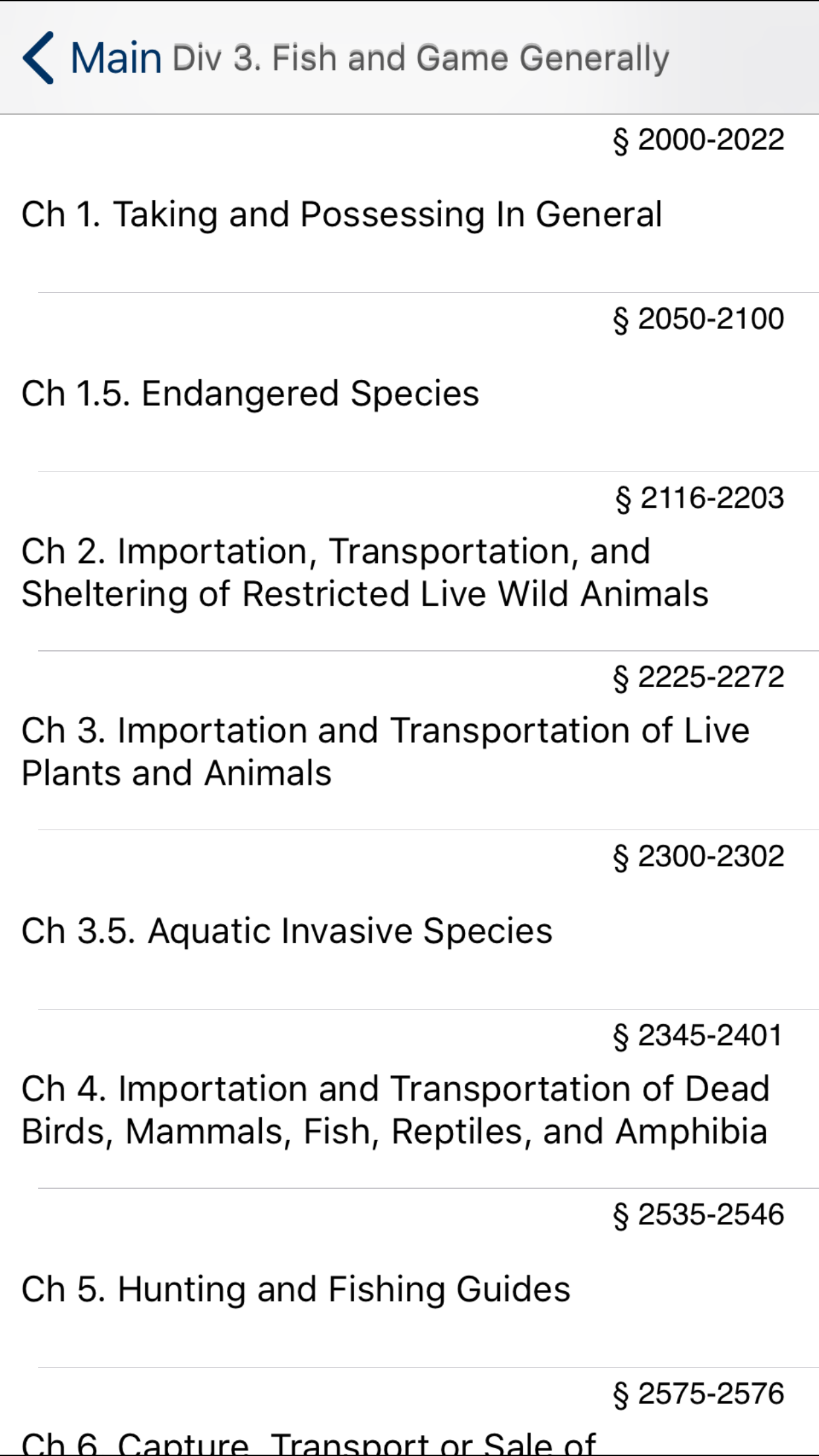Tap the back chevron arrow
The image size is (819, 1456).
coord(38,58)
